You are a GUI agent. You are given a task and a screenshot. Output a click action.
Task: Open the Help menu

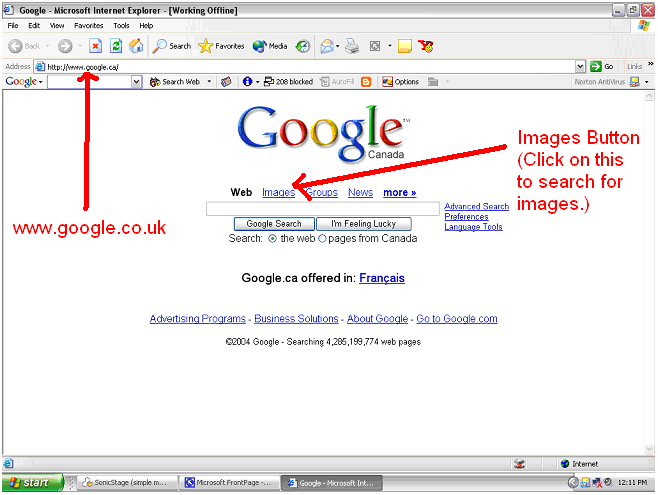[146, 26]
